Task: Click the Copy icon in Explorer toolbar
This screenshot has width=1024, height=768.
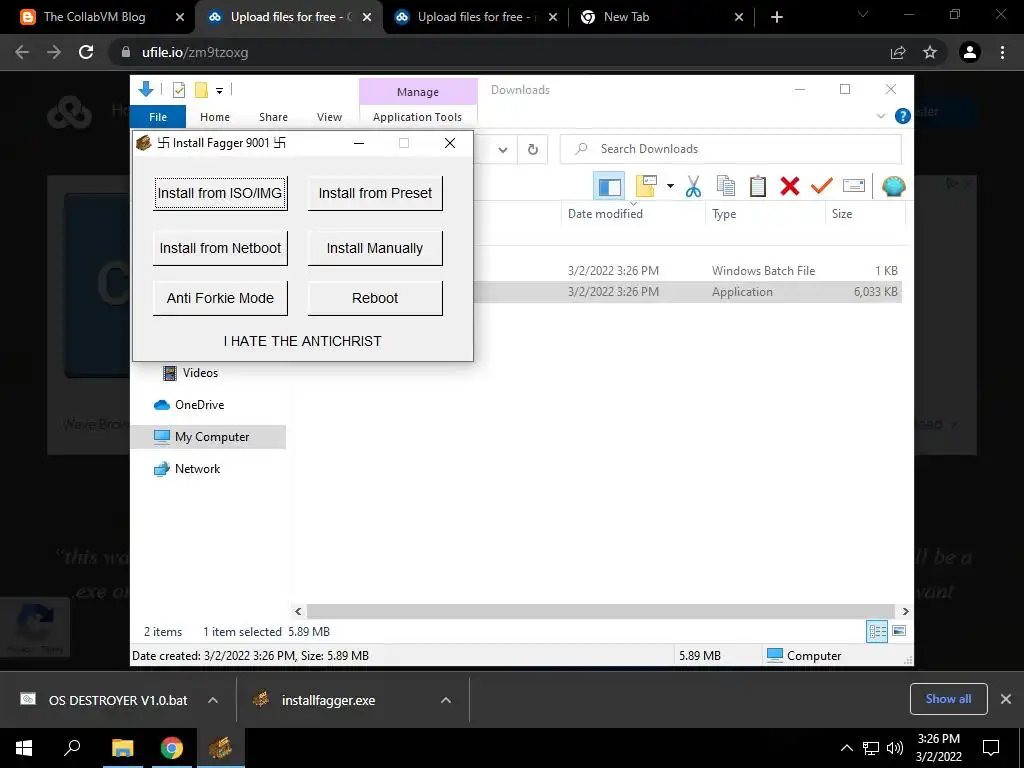Action: coord(726,186)
